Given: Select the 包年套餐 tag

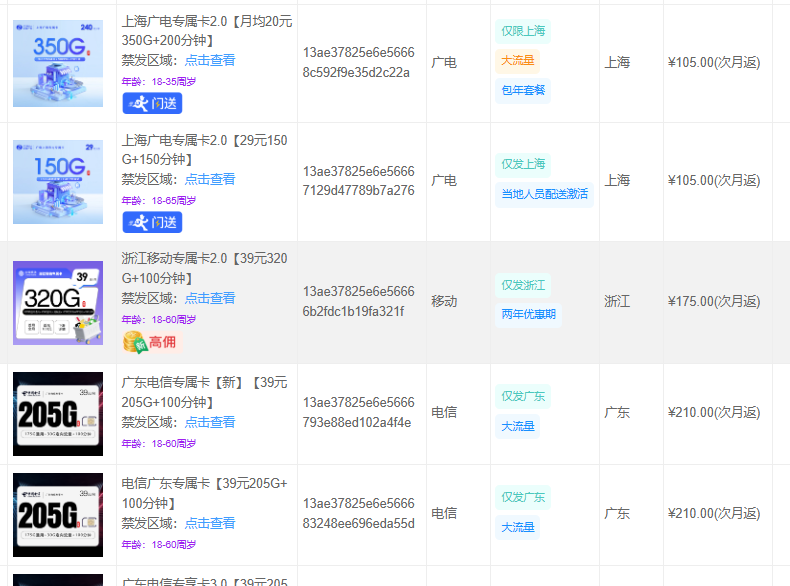Looking at the screenshot, I should tap(523, 91).
